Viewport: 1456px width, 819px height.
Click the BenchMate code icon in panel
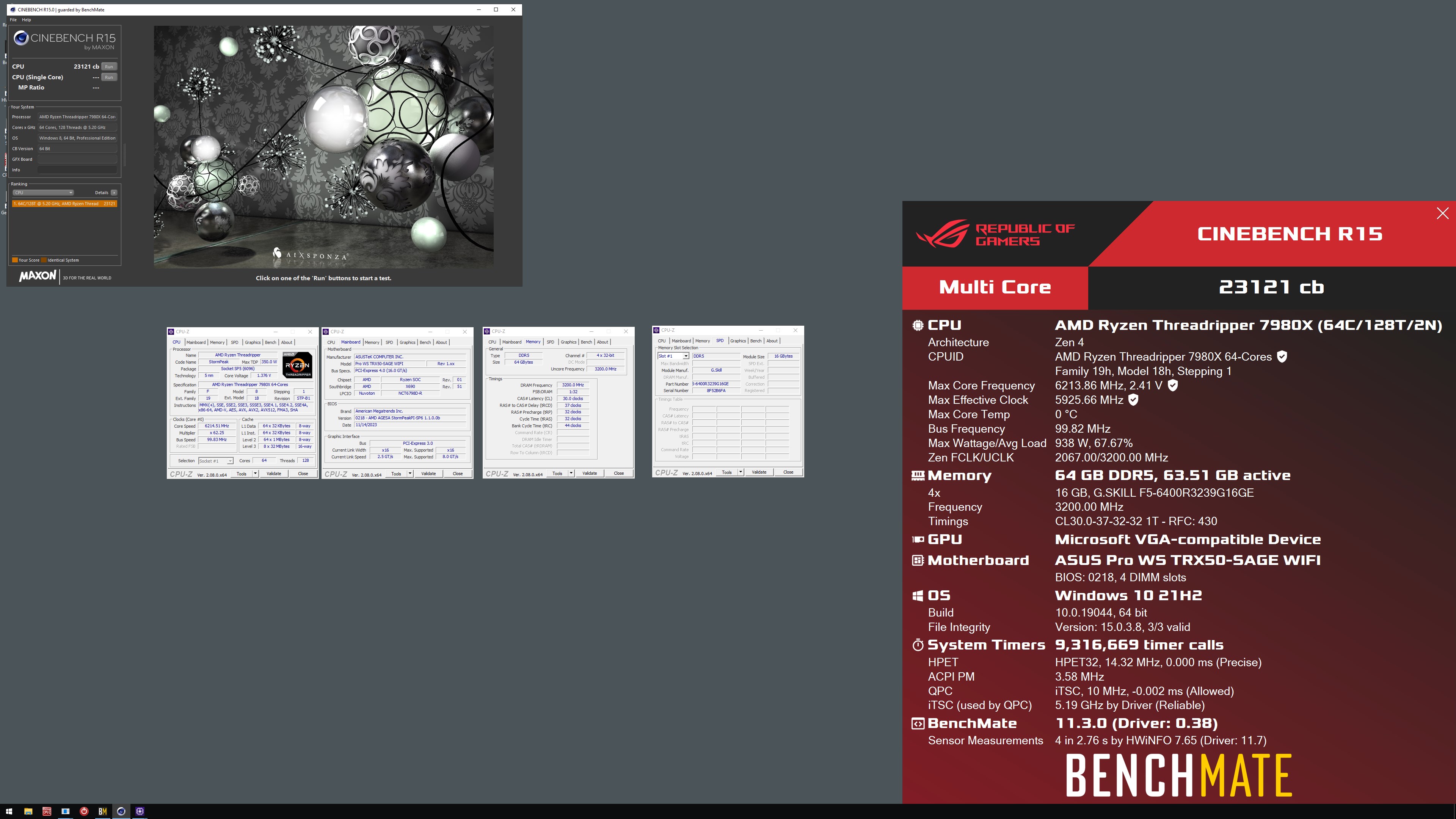click(x=918, y=723)
